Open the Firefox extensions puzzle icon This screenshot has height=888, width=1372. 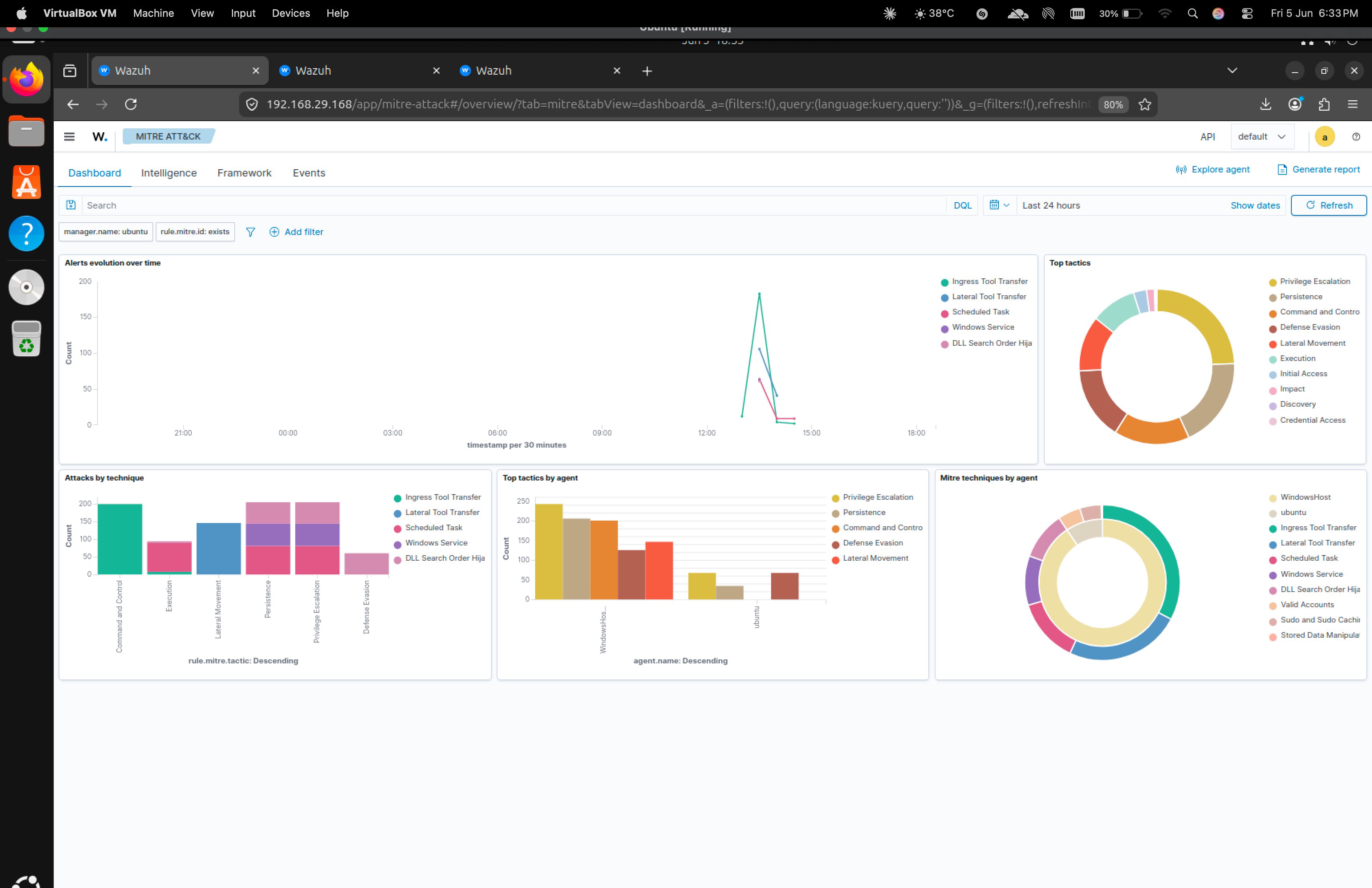point(1324,104)
